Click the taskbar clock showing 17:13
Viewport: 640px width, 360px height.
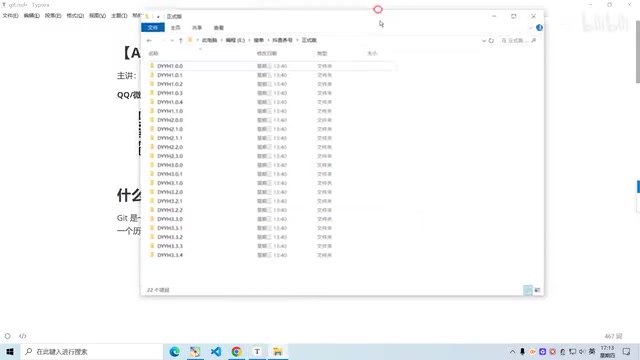pyautogui.click(x=608, y=351)
